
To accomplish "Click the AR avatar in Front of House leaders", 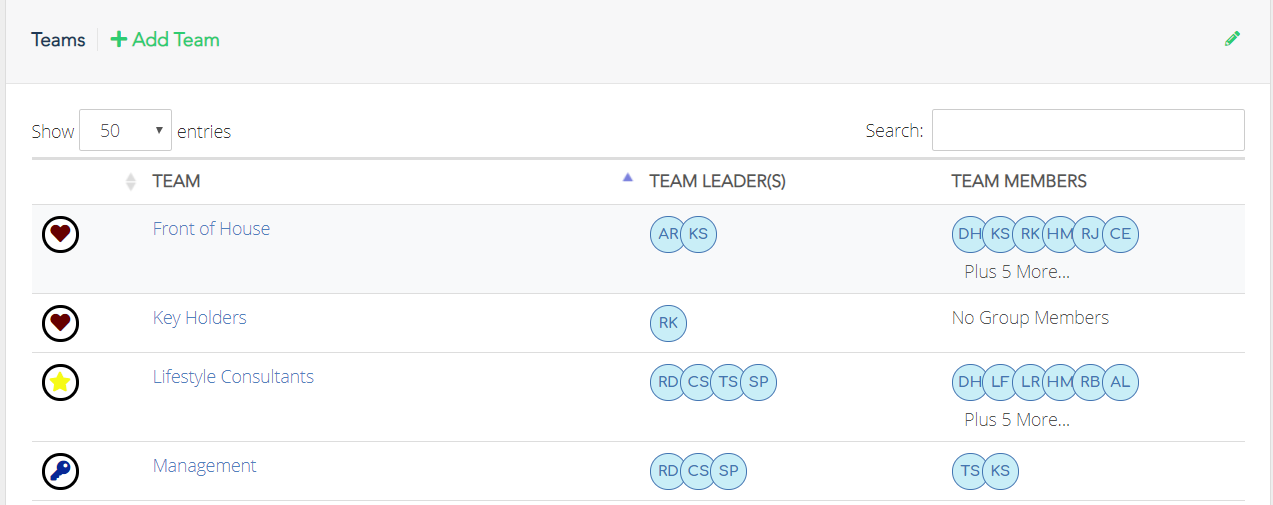I will 668,234.
